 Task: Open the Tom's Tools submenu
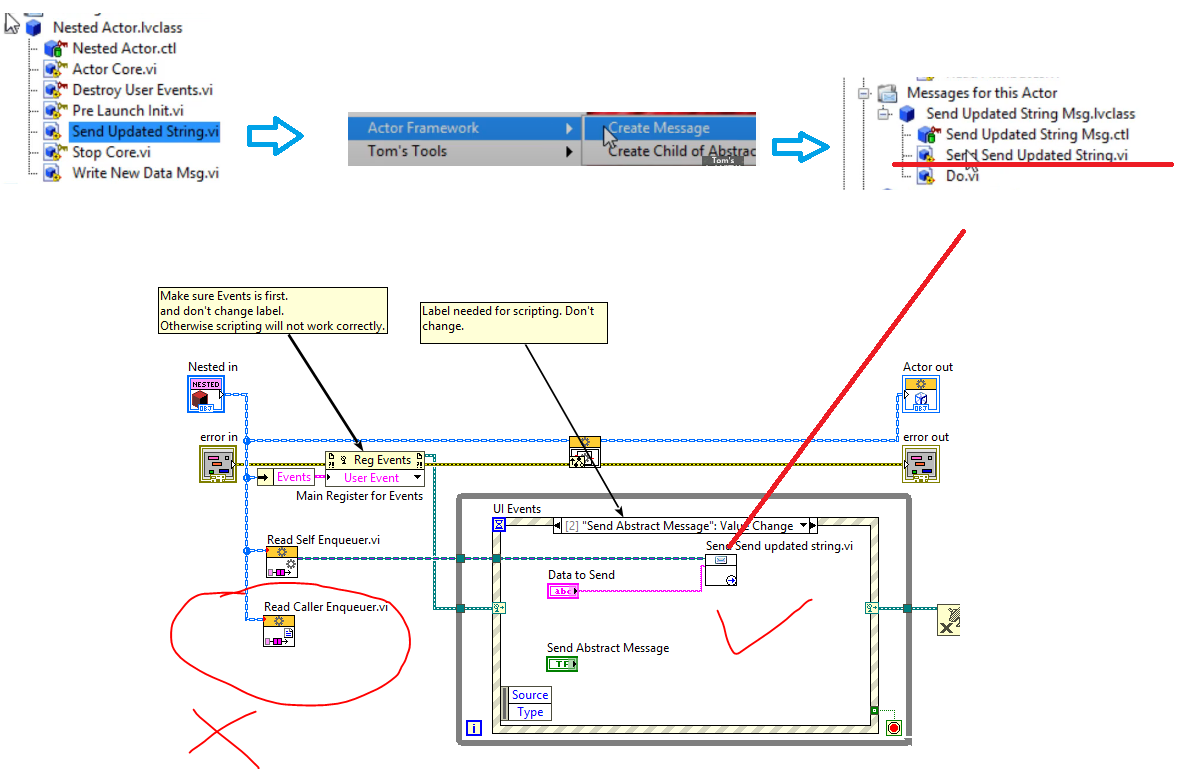point(465,151)
